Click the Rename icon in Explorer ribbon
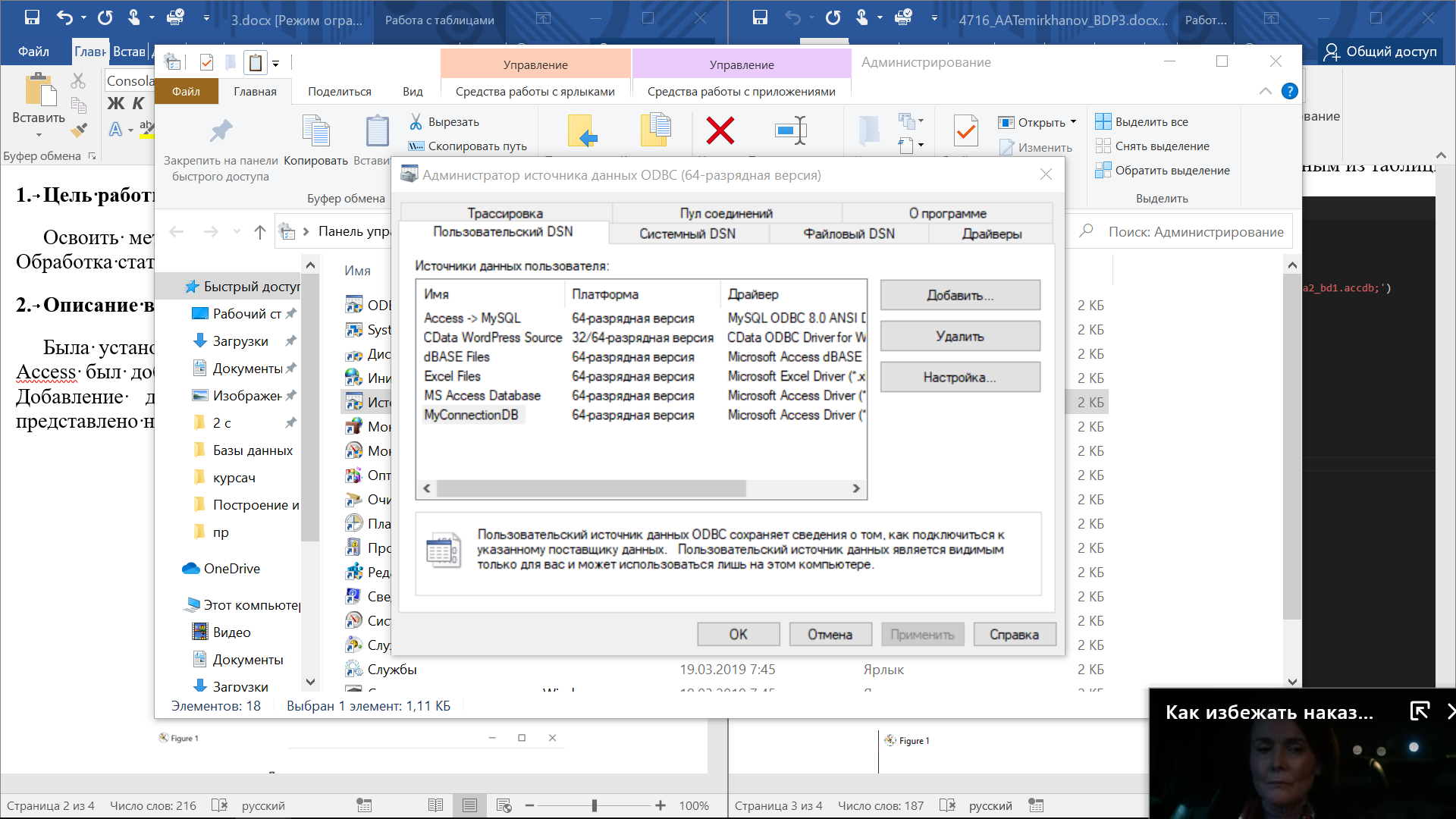This screenshot has width=1456, height=819. coord(792,130)
